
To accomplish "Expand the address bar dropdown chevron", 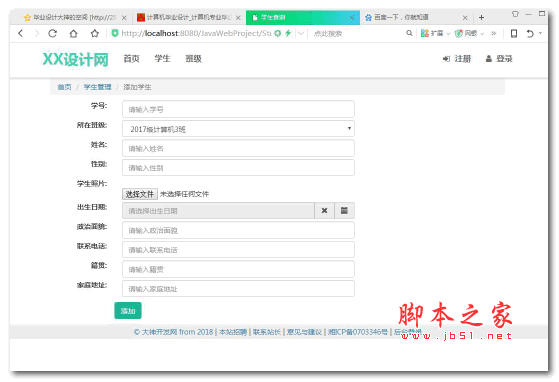I will pyautogui.click(x=301, y=33).
